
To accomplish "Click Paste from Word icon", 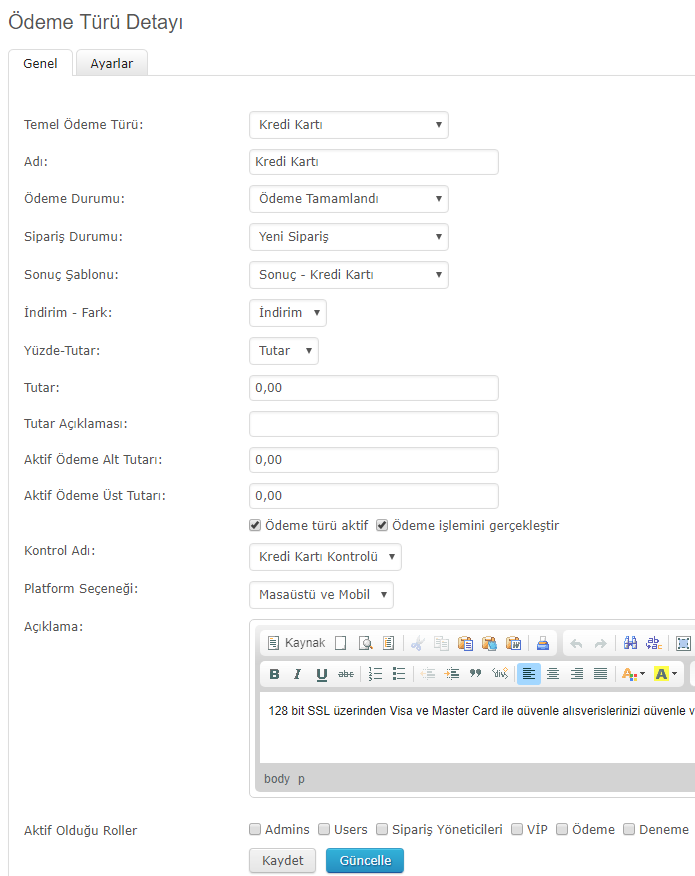I will pos(513,643).
